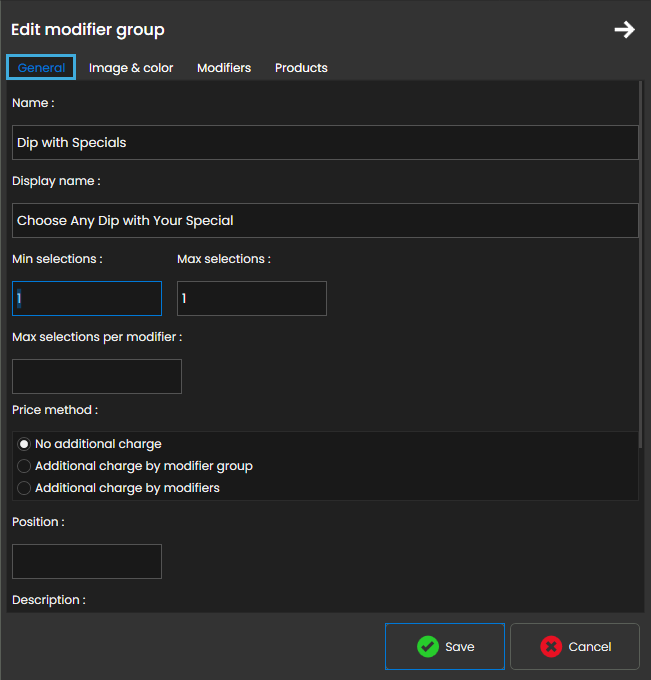651x680 pixels.
Task: Select the No additional charge option
Action: click(24, 444)
